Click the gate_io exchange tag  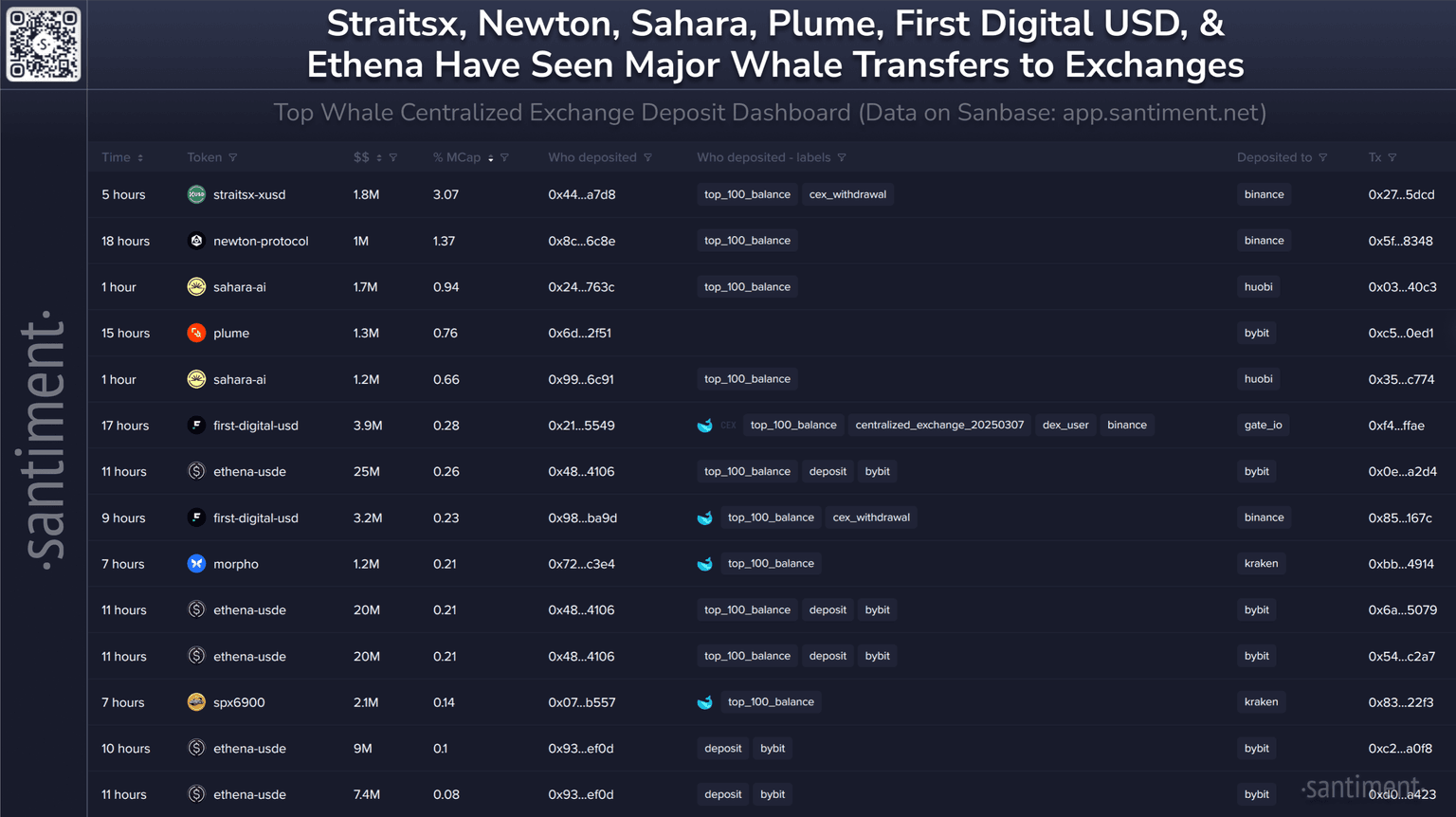(1263, 426)
